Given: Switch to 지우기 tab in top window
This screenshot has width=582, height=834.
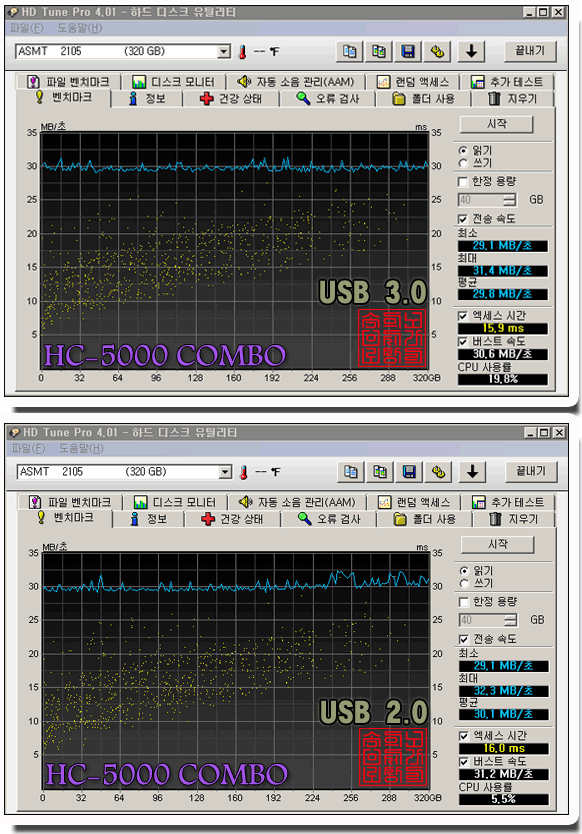Looking at the screenshot, I should click(513, 98).
